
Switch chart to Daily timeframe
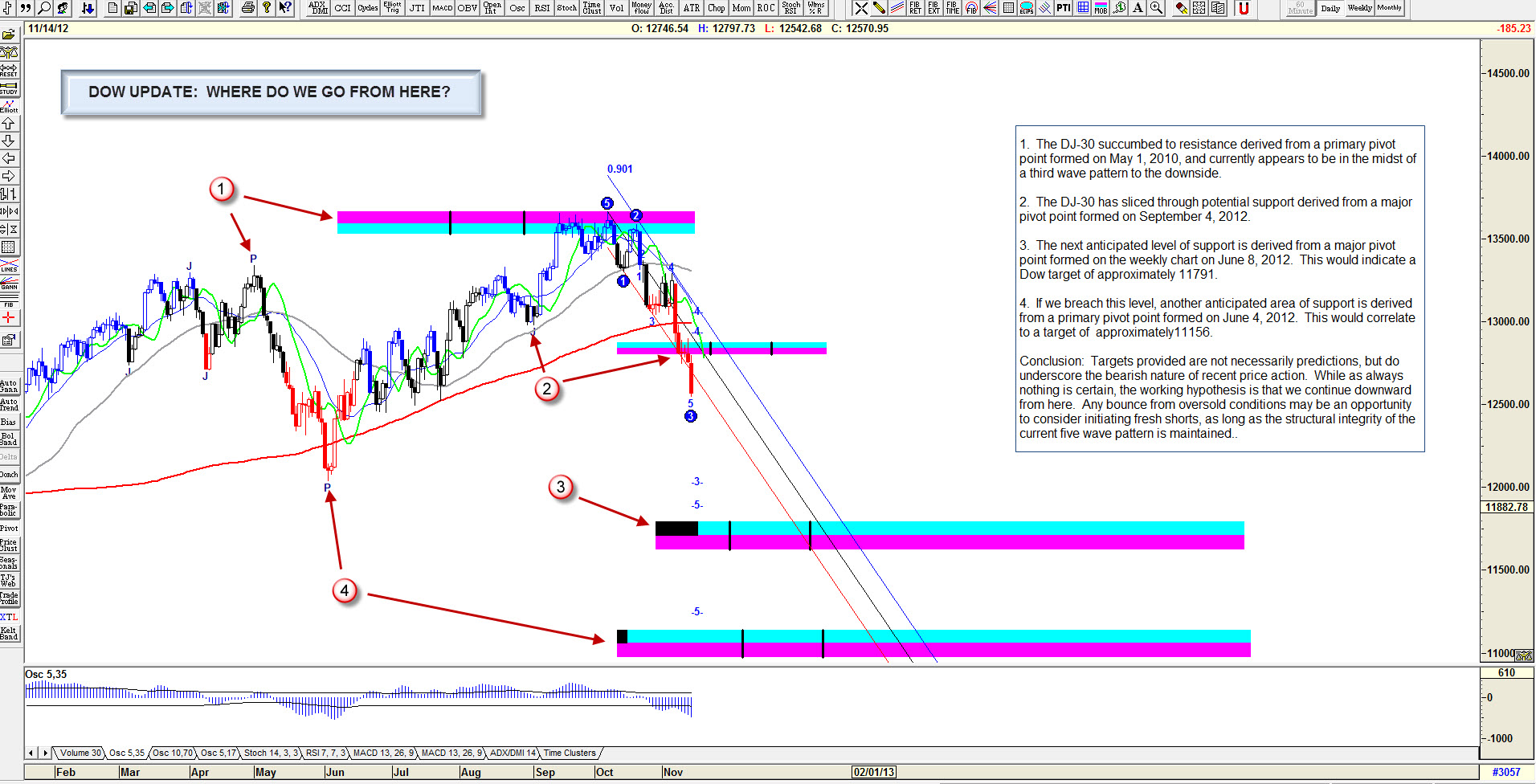[x=1330, y=8]
